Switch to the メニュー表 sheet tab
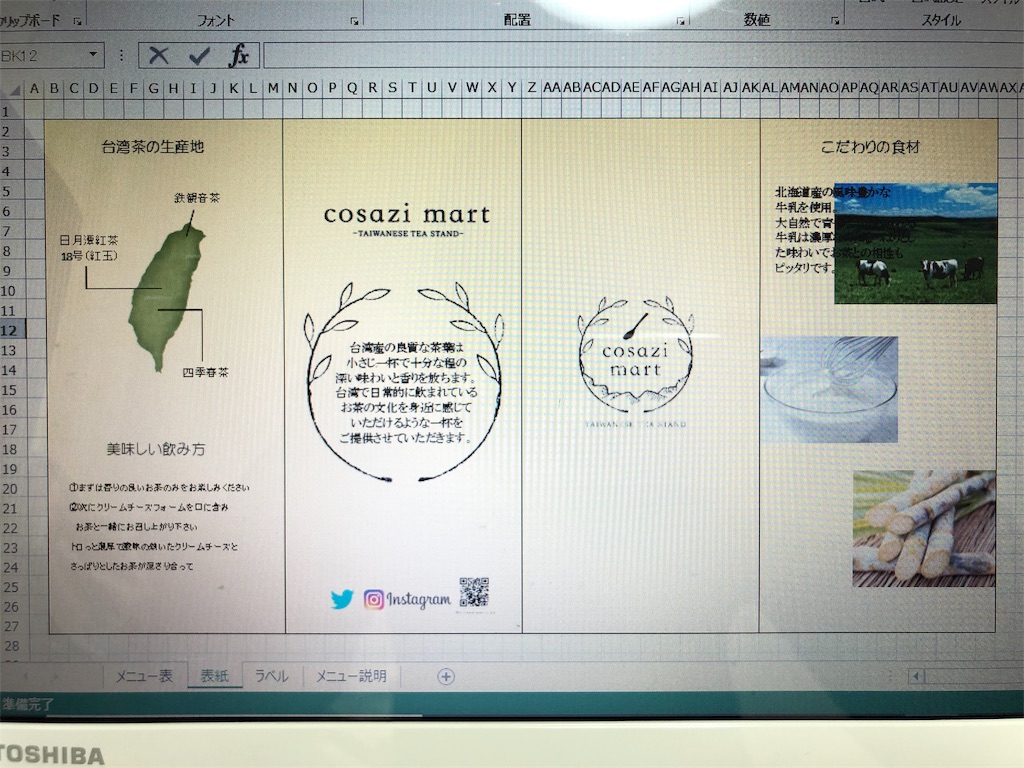 click(x=144, y=676)
